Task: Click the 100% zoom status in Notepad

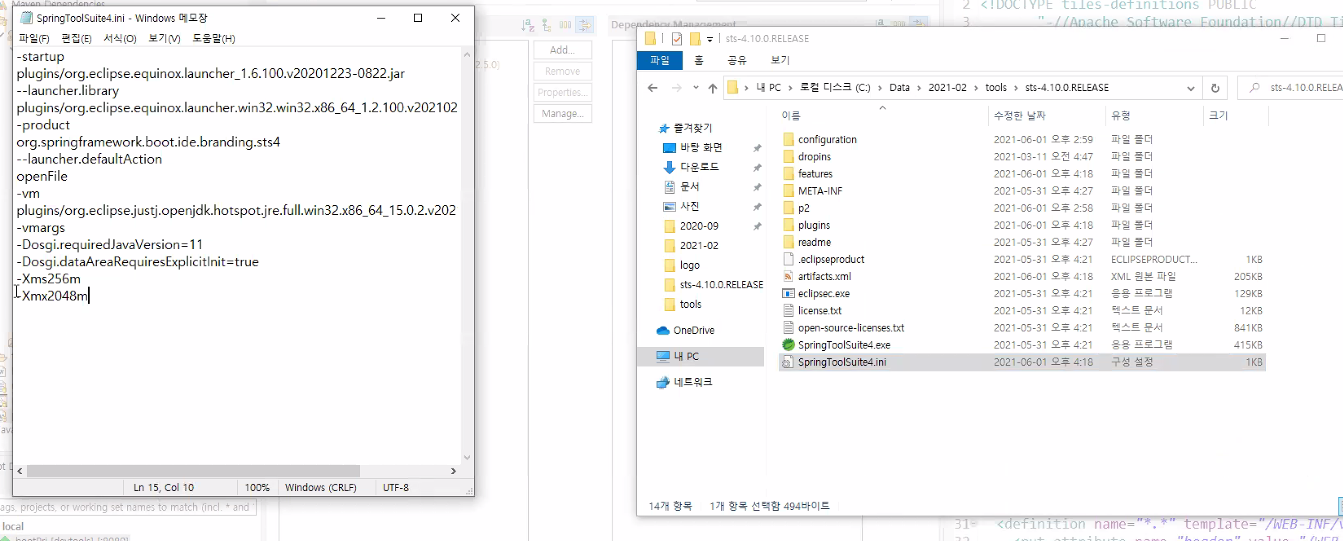Action: pos(257,488)
